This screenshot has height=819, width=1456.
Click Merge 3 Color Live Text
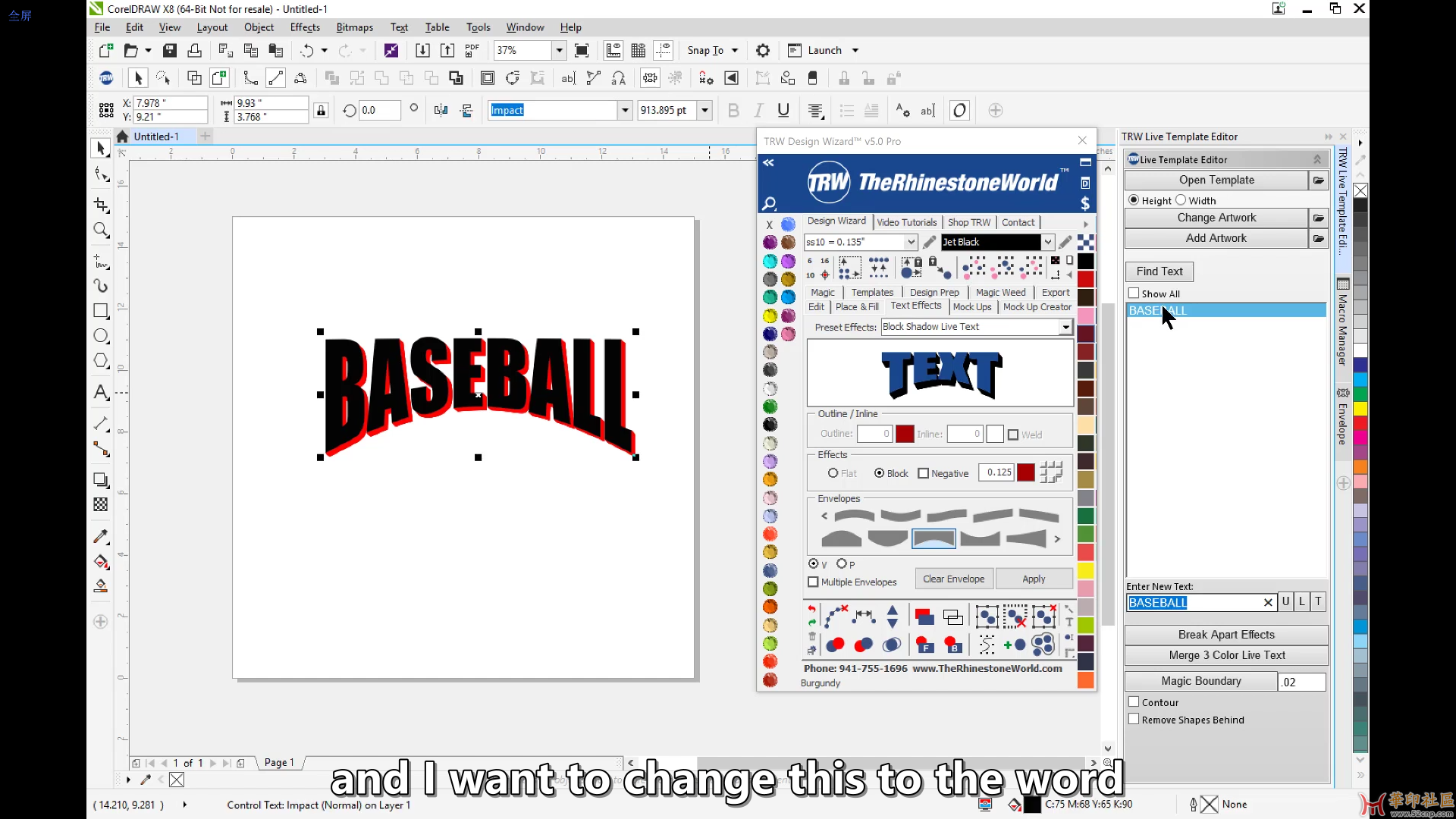pyautogui.click(x=1226, y=655)
